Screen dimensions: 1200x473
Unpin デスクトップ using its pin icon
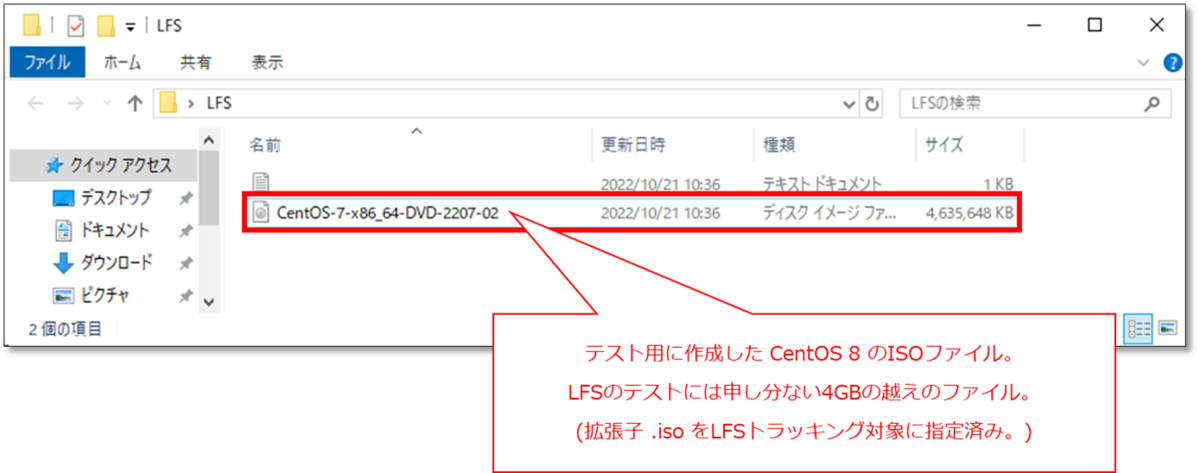coord(185,199)
